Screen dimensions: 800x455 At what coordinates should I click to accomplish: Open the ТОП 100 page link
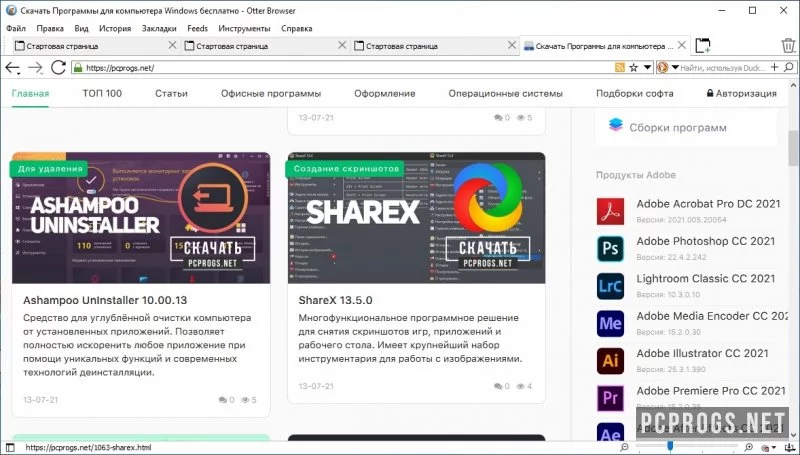pos(102,93)
